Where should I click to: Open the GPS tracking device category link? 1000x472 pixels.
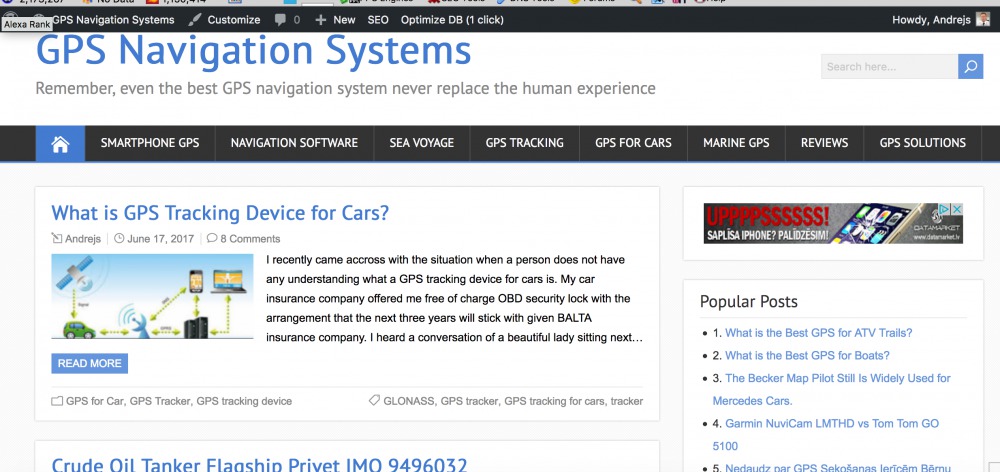(244, 401)
